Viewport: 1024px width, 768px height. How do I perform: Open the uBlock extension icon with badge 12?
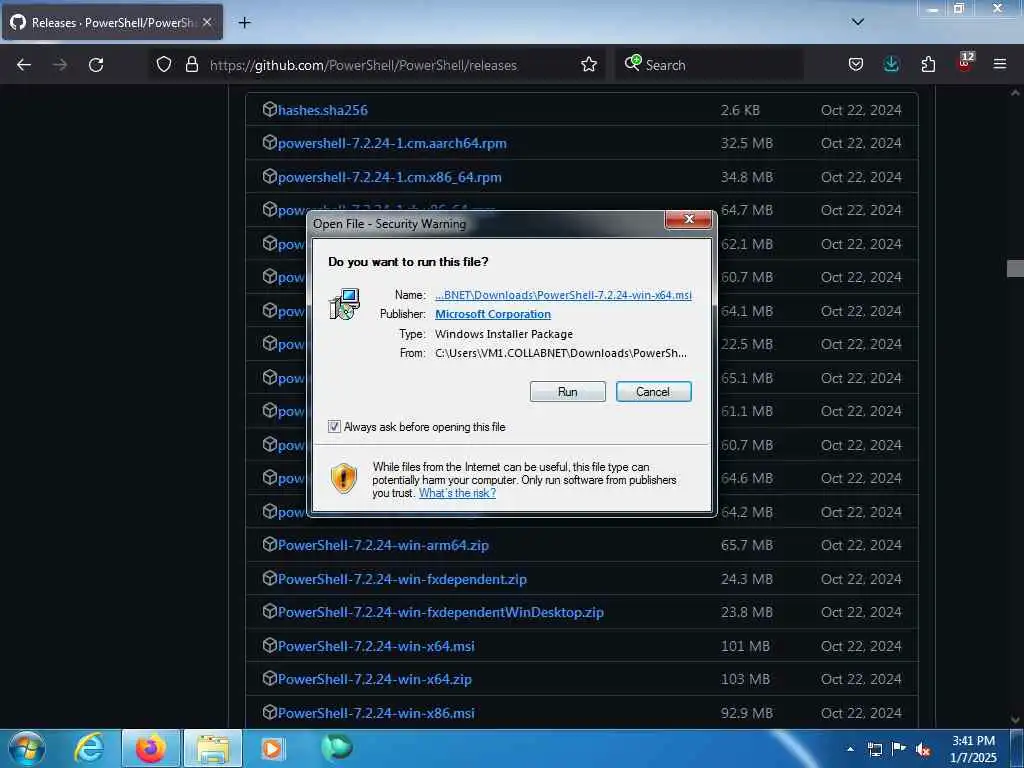point(965,63)
